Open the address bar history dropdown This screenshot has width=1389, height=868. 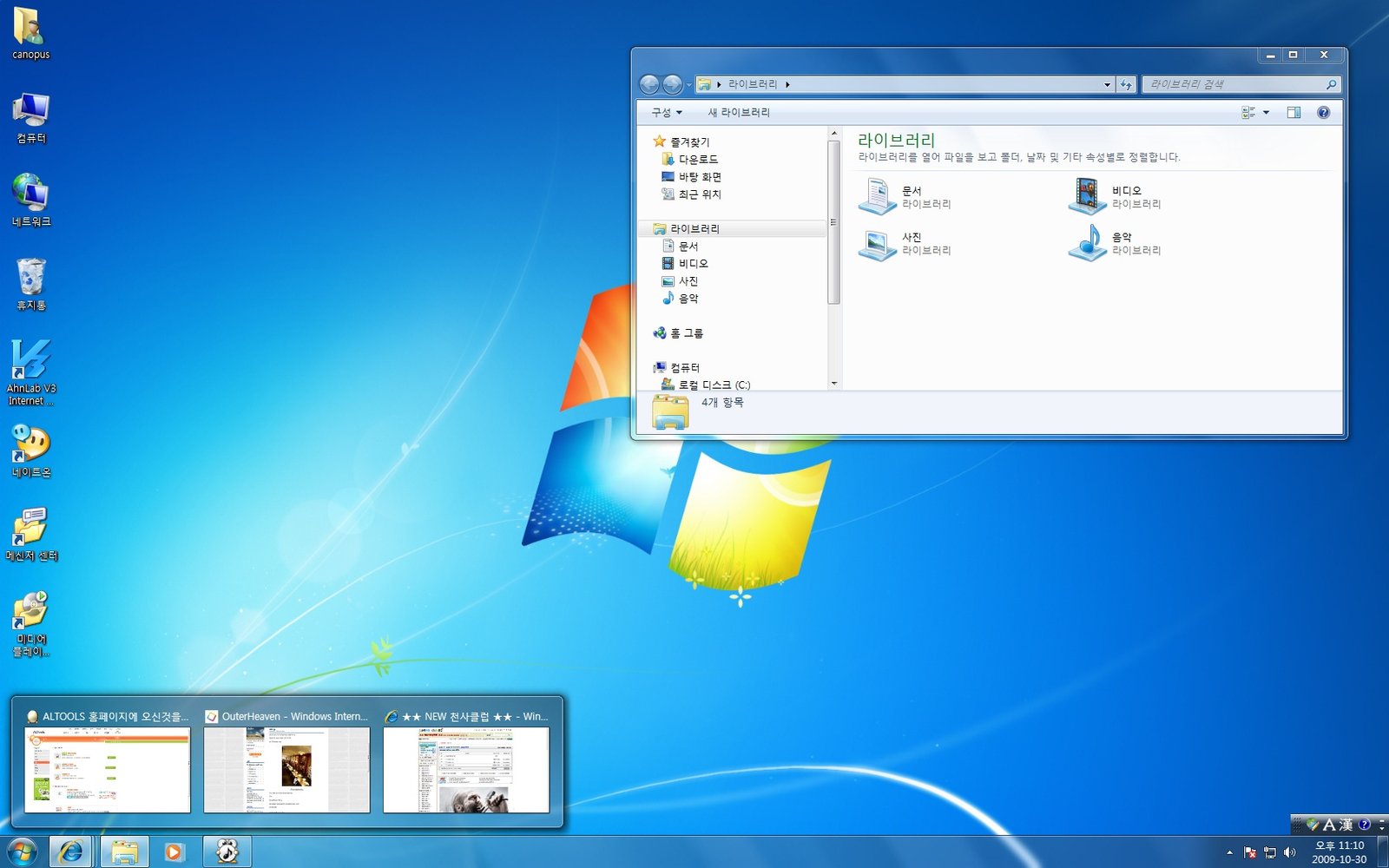click(1107, 84)
